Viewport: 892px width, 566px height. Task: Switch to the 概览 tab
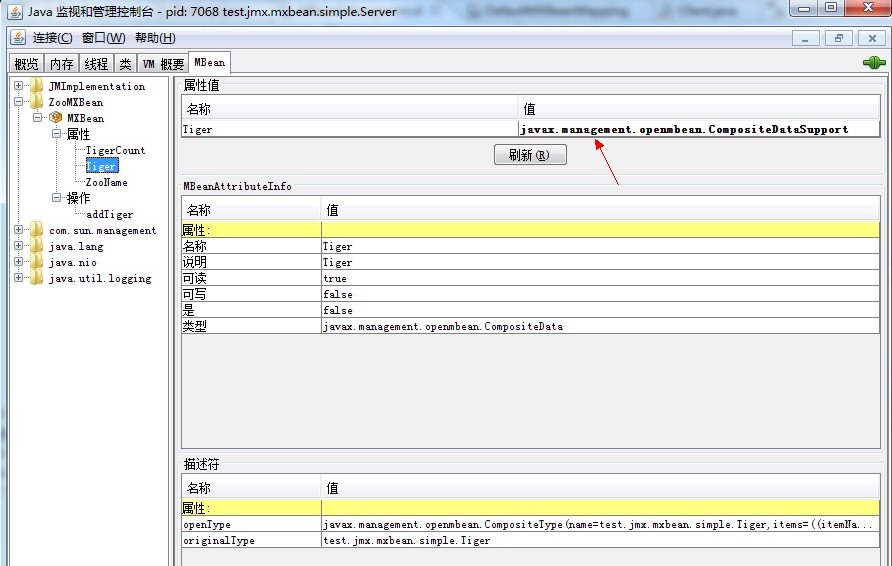click(x=26, y=64)
